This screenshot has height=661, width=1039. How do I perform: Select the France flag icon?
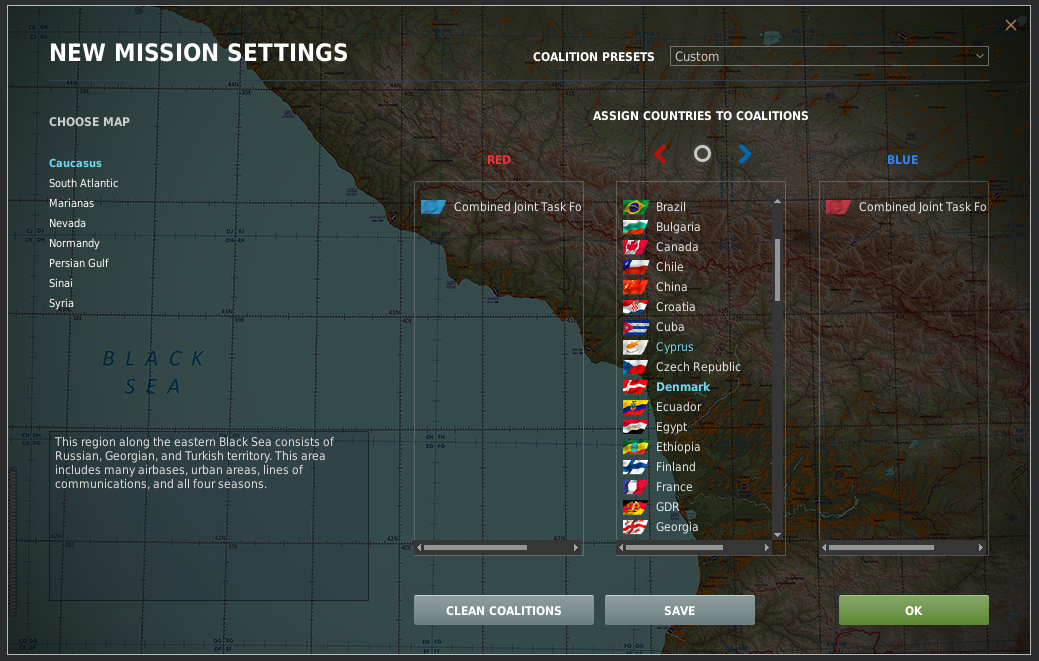635,487
